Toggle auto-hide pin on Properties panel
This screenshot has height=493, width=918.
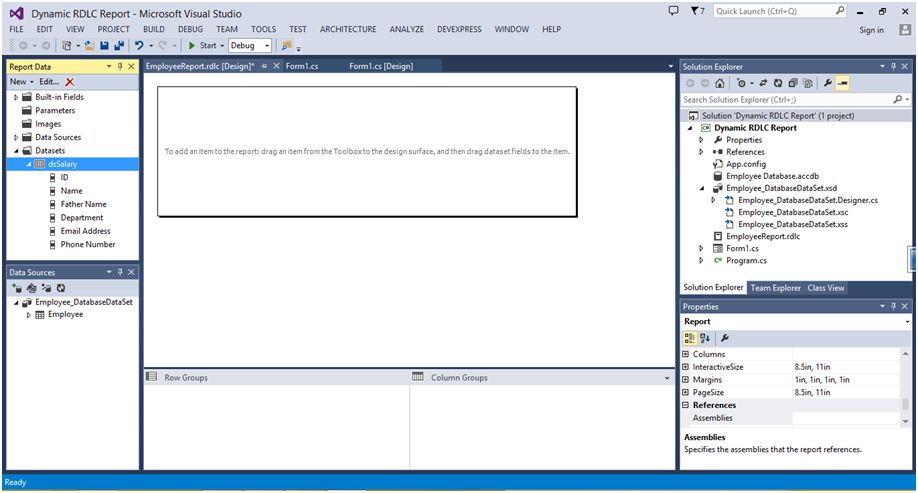893,306
